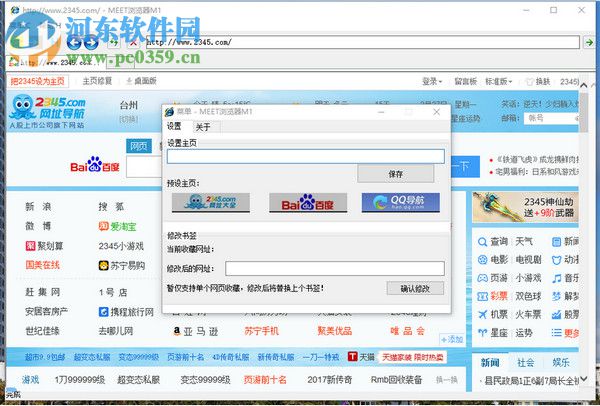The image size is (600, 406).
Task: Click the 携程旅行网 link with icon
Action: click(126, 312)
